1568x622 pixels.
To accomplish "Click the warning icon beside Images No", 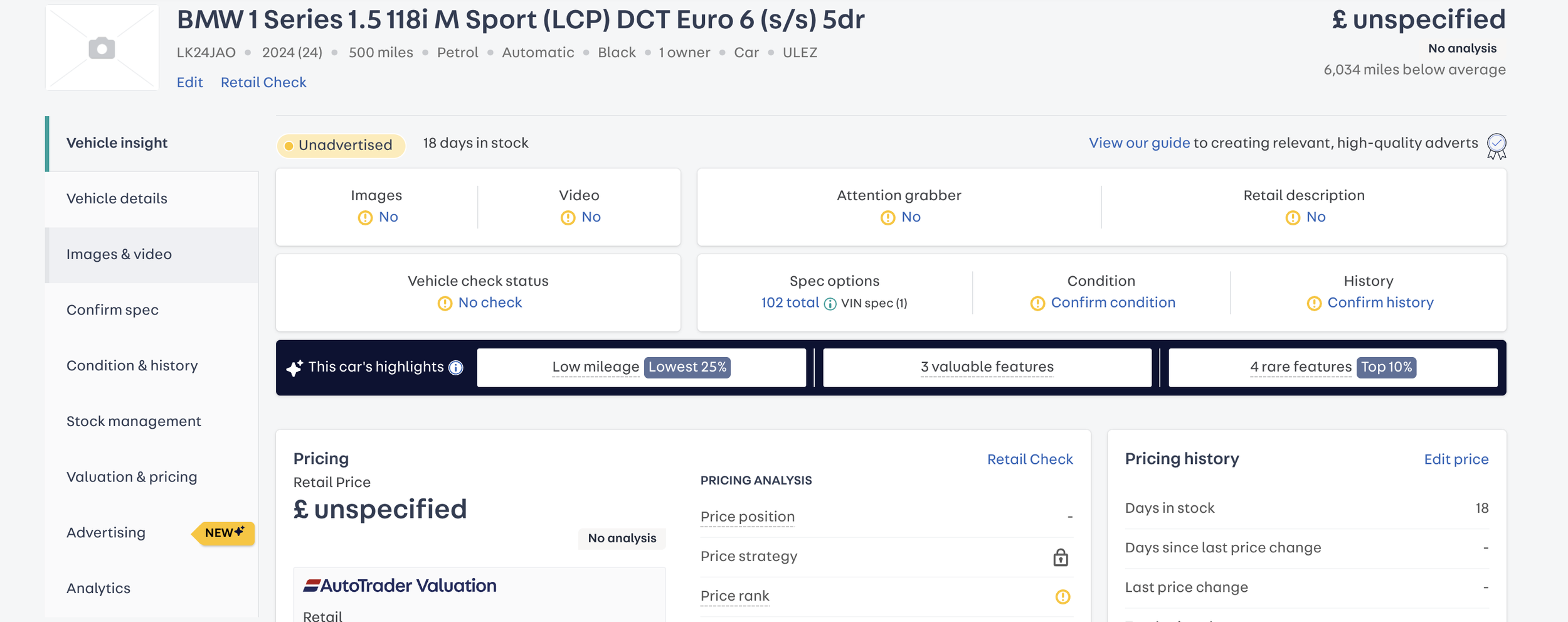I will (365, 218).
